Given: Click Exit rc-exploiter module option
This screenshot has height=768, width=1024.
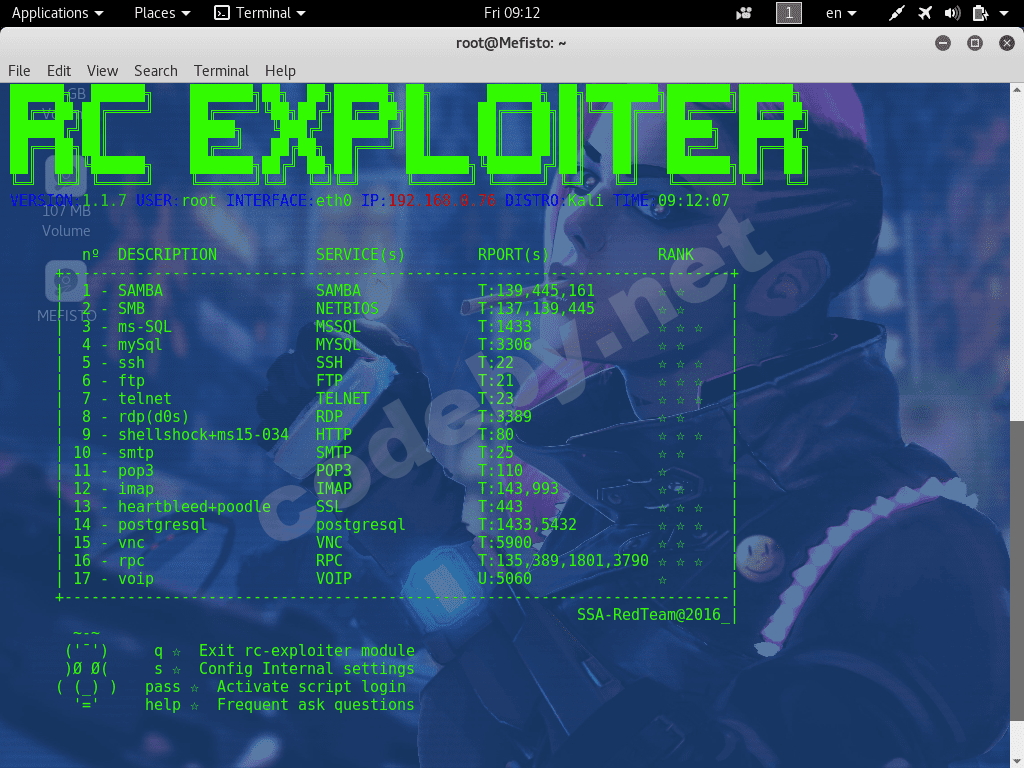Looking at the screenshot, I should [x=307, y=650].
